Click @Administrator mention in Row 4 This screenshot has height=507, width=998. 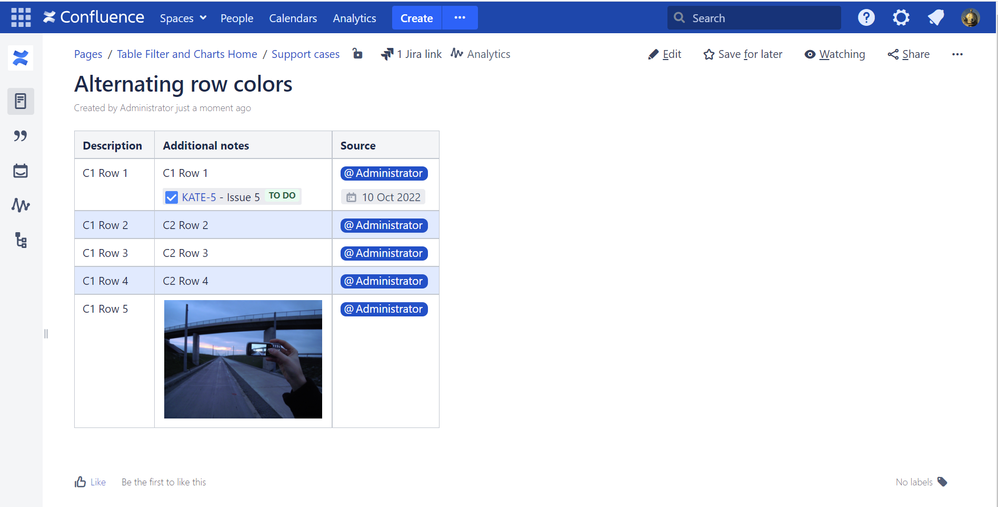pyautogui.click(x=384, y=281)
